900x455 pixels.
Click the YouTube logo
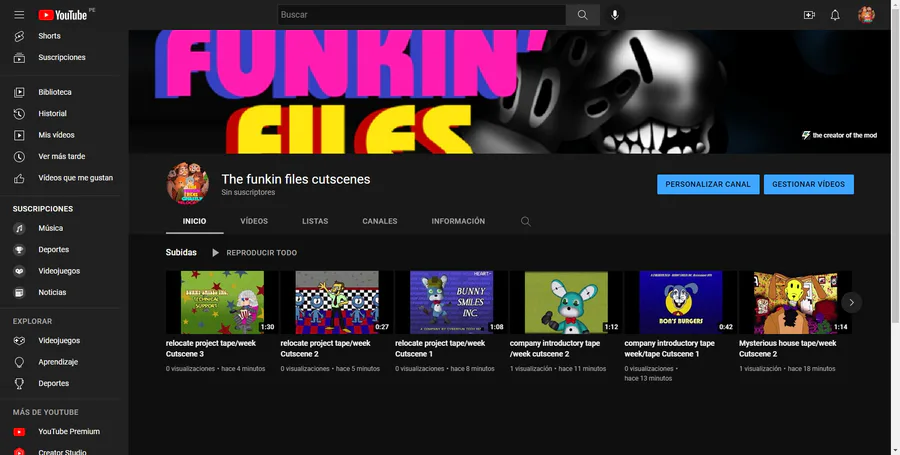click(63, 15)
